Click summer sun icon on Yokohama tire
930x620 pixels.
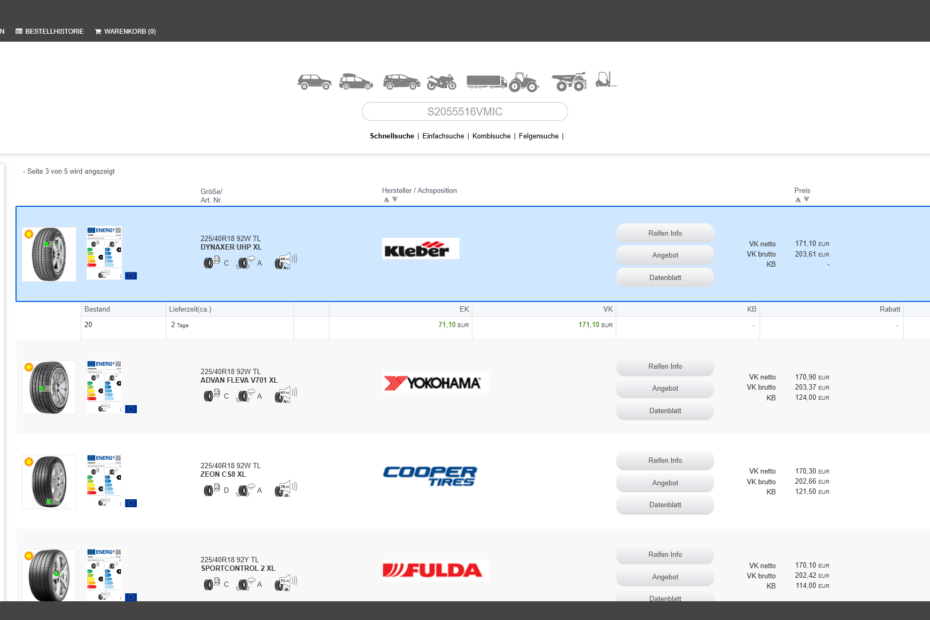click(x=28, y=367)
